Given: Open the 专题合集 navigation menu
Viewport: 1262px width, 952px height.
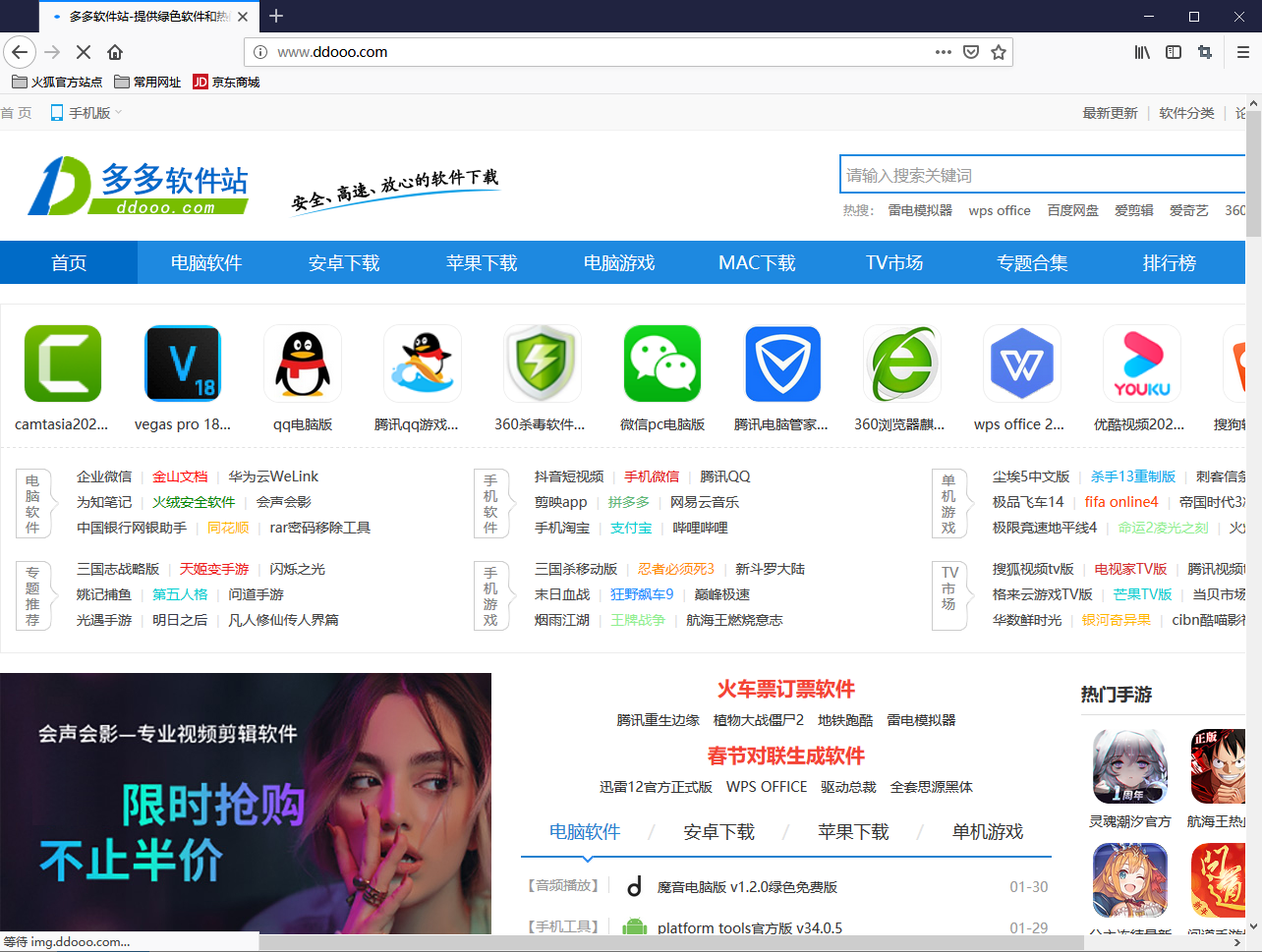Looking at the screenshot, I should [1032, 262].
